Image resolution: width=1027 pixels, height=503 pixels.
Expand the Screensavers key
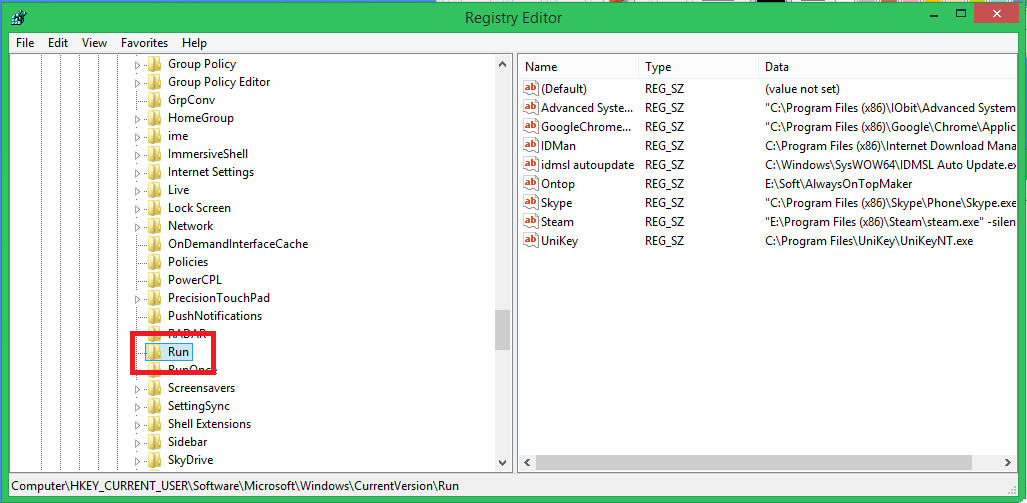[137, 389]
